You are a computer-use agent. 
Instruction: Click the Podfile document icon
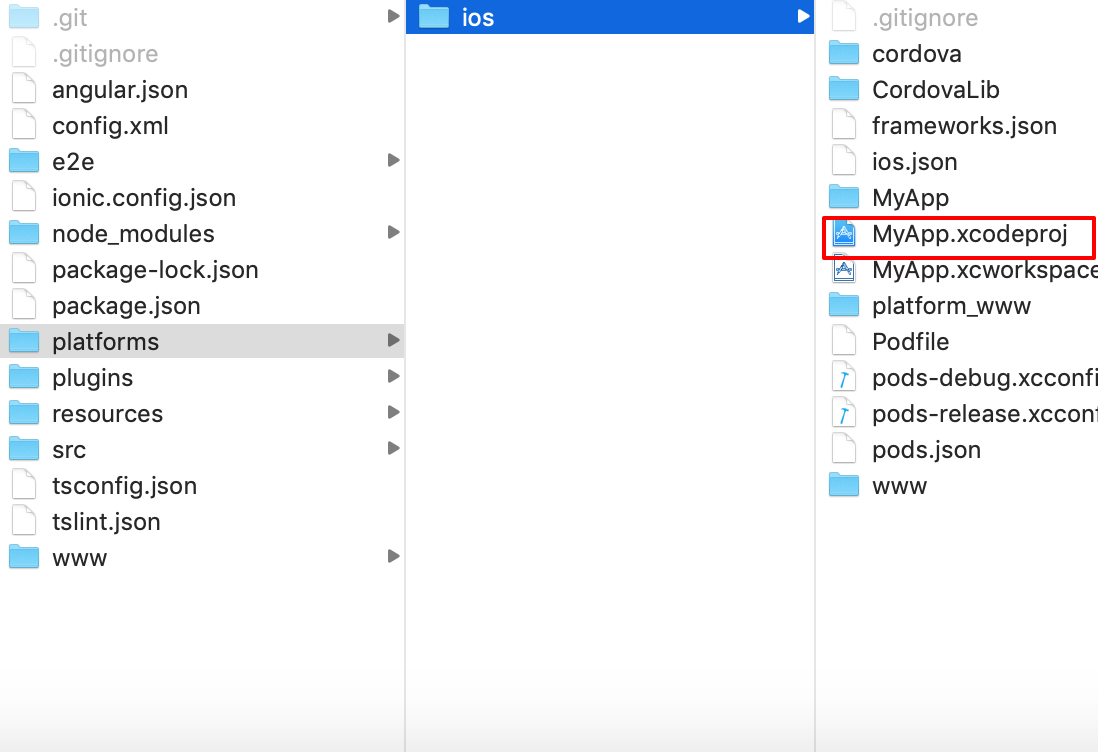point(844,342)
